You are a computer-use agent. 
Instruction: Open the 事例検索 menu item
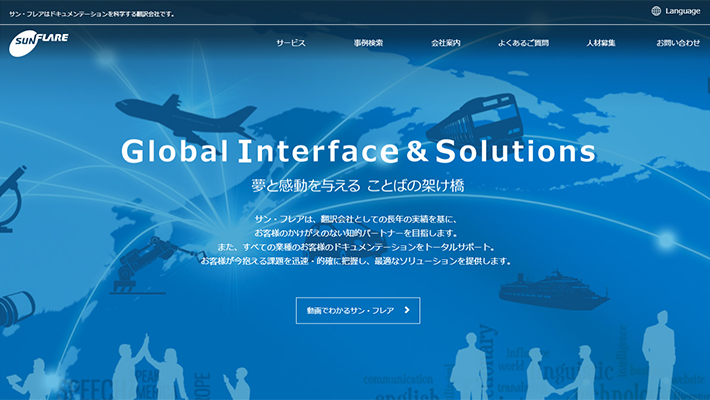[x=368, y=43]
